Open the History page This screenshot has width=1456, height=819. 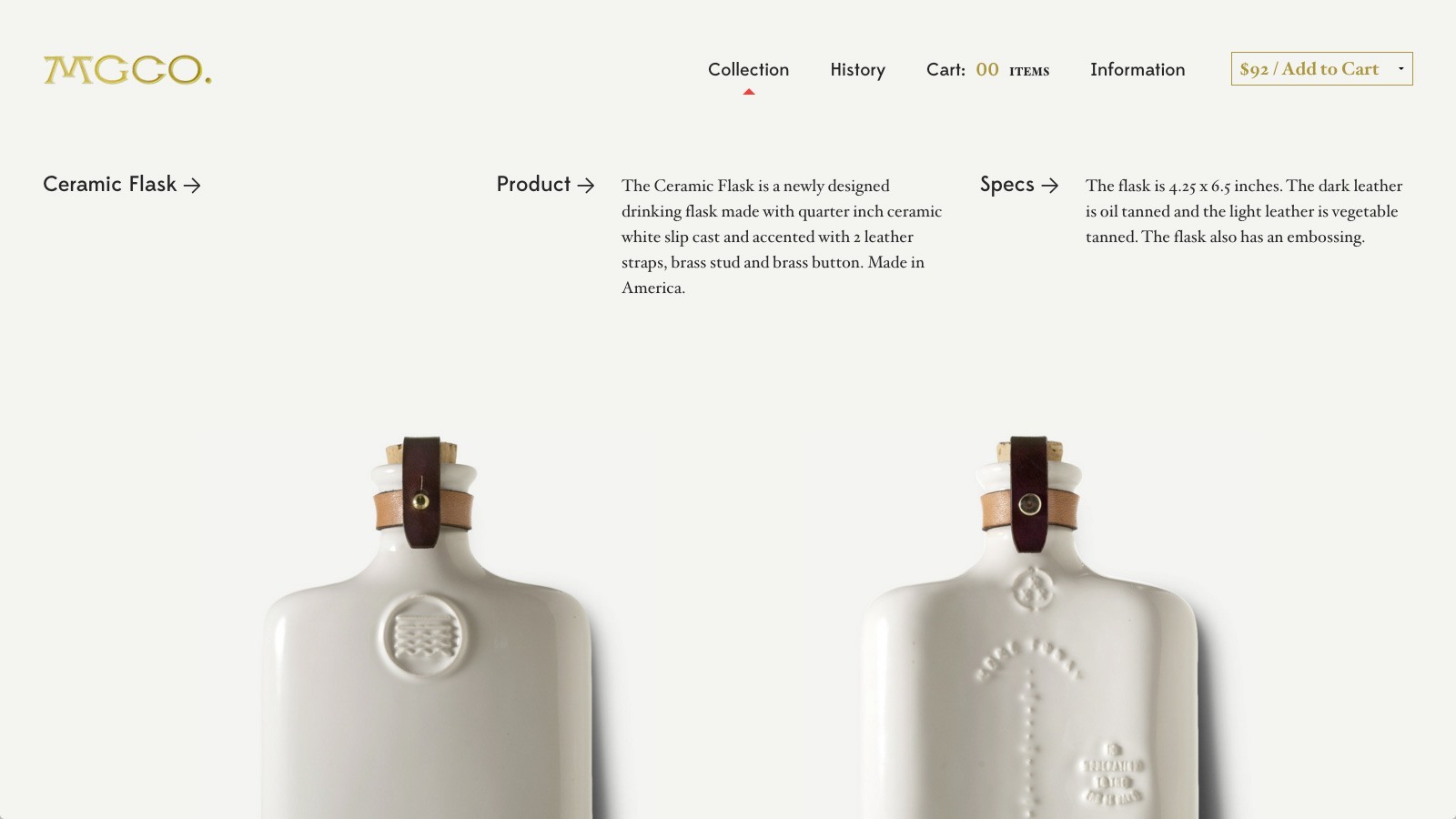857,70
